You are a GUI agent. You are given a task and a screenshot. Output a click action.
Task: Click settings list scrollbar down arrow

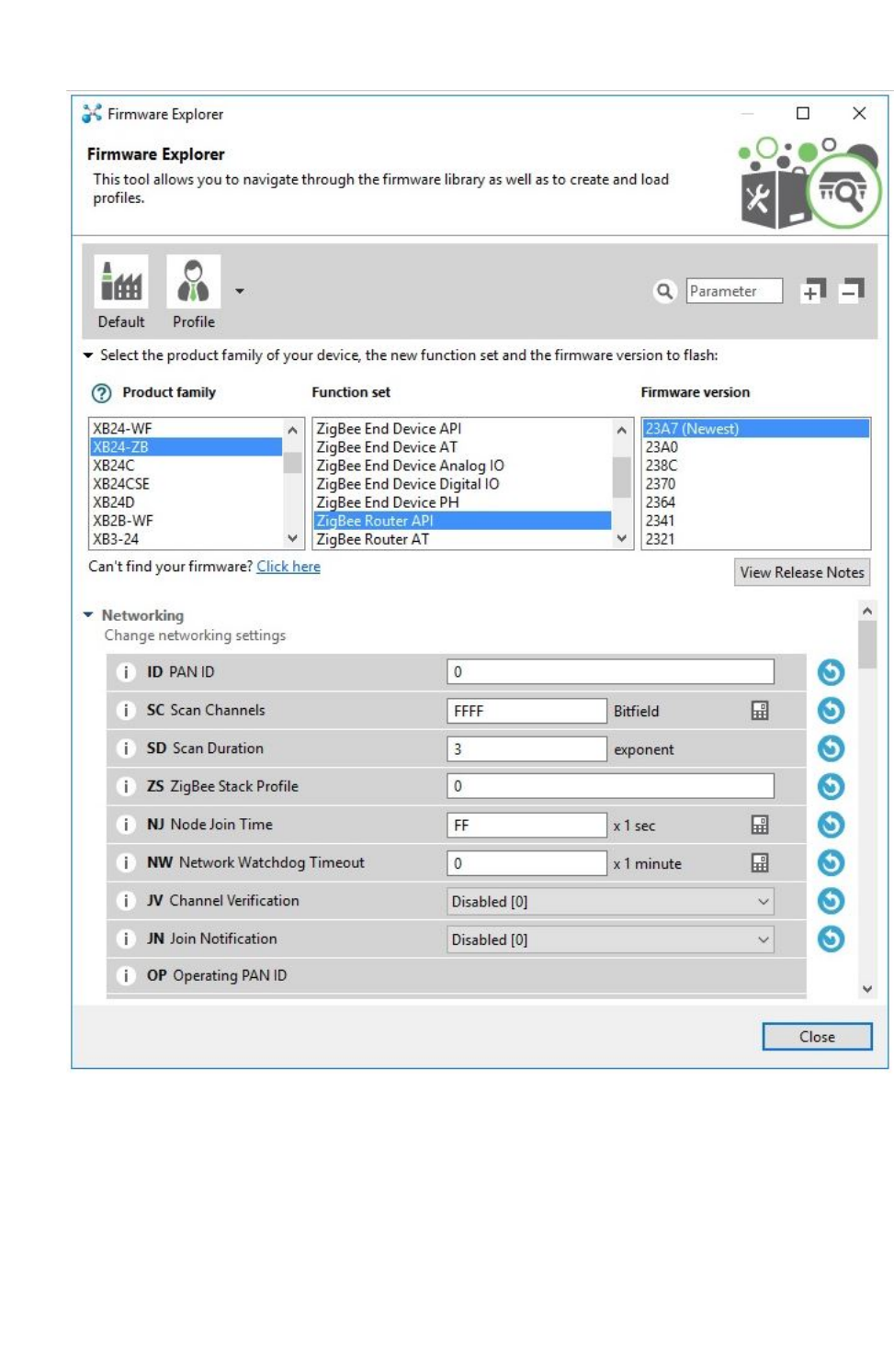[x=867, y=989]
